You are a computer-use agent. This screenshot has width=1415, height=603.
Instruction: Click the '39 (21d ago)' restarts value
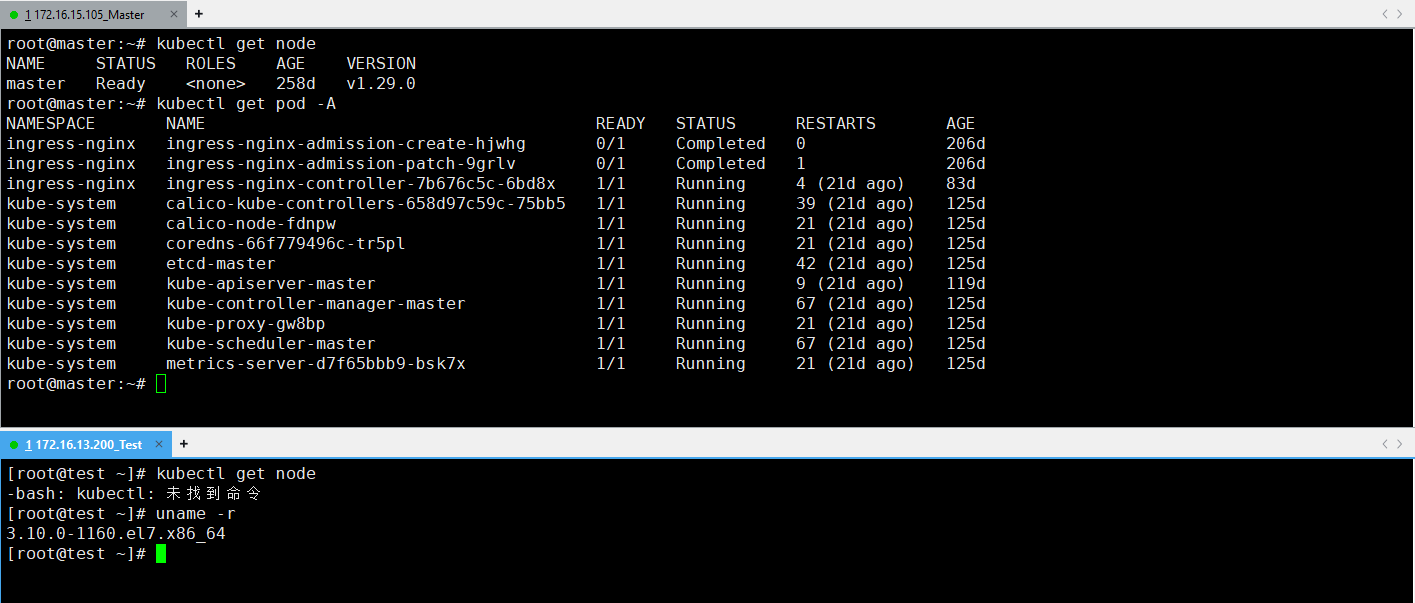[856, 204]
